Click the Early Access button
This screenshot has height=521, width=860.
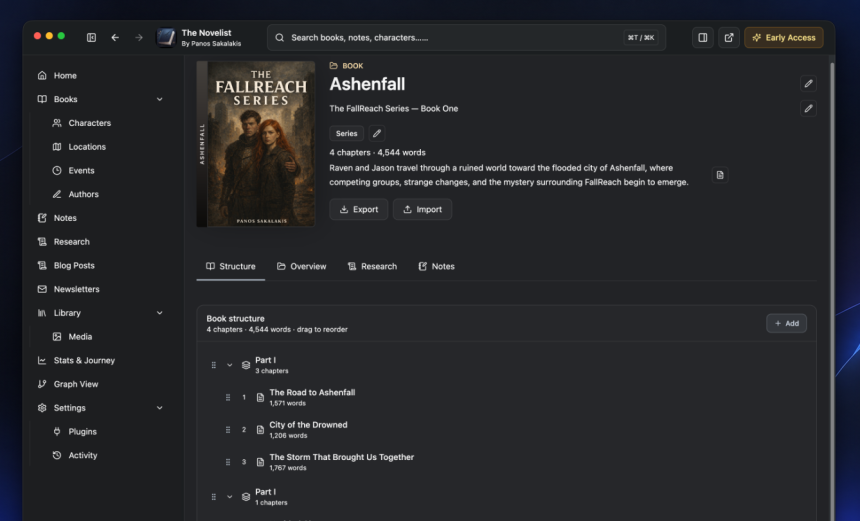pos(784,37)
